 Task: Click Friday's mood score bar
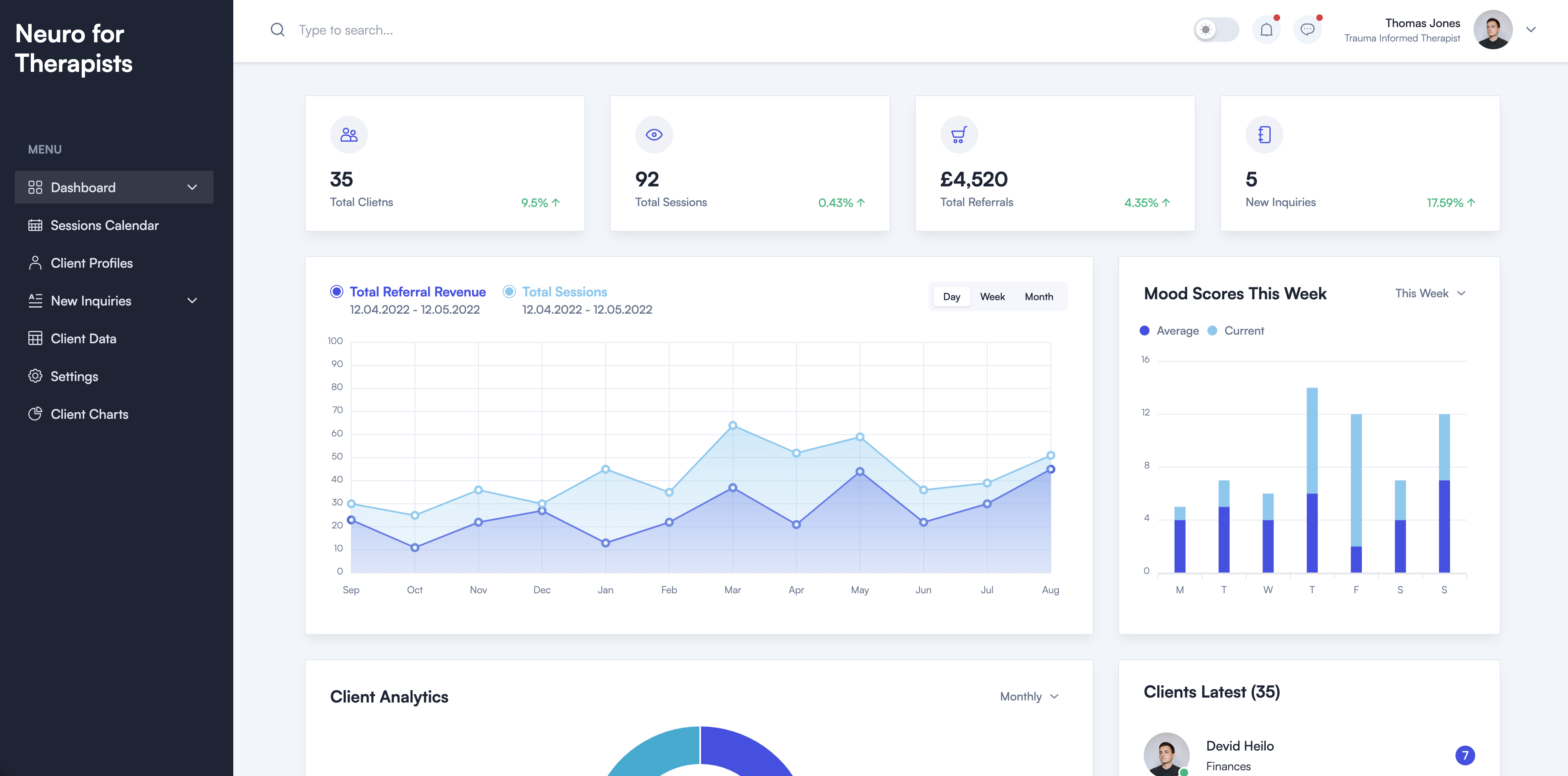click(1356, 494)
